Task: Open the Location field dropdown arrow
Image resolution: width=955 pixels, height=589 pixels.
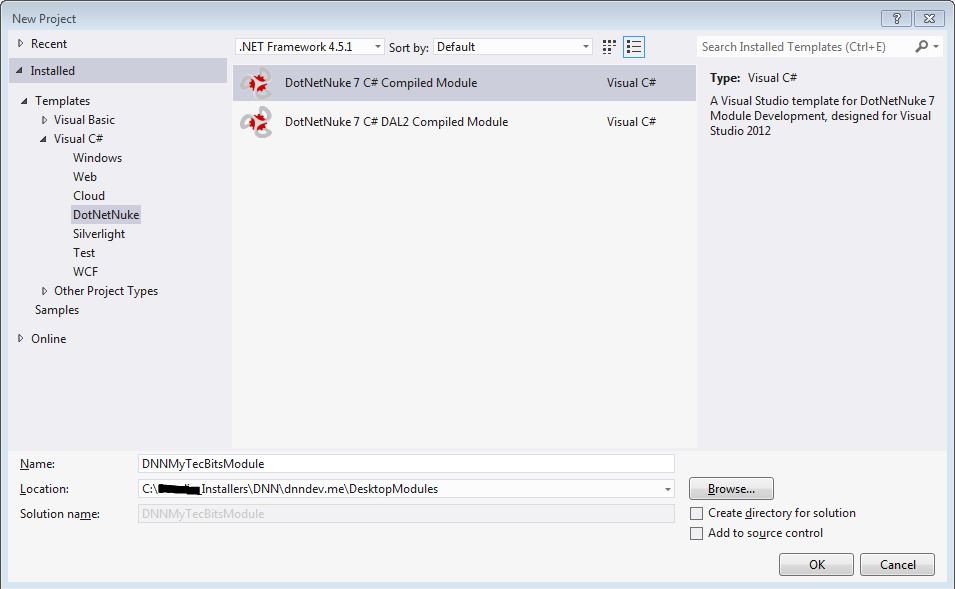Action: 666,489
